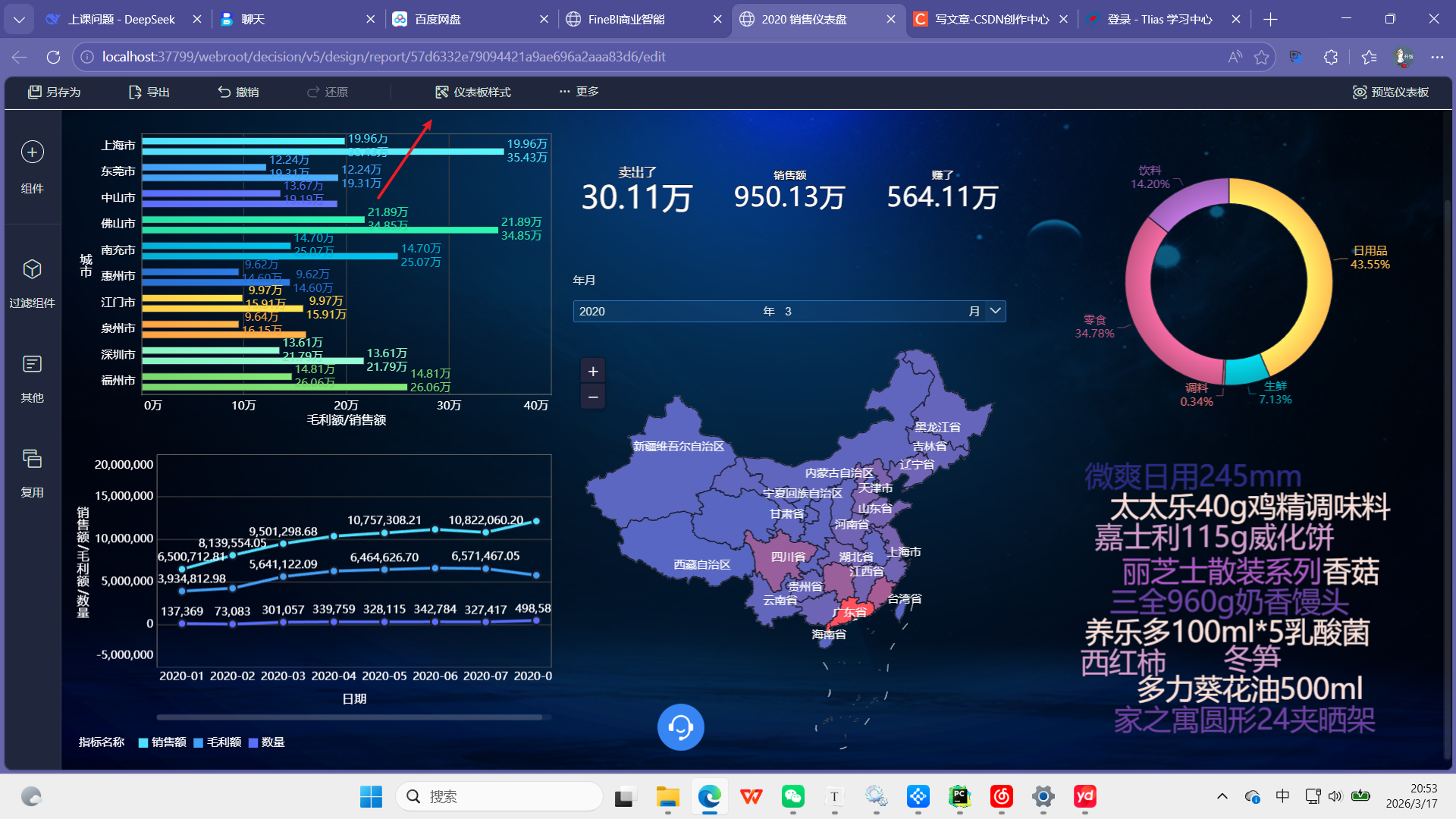Open the Other components icon

point(32,365)
